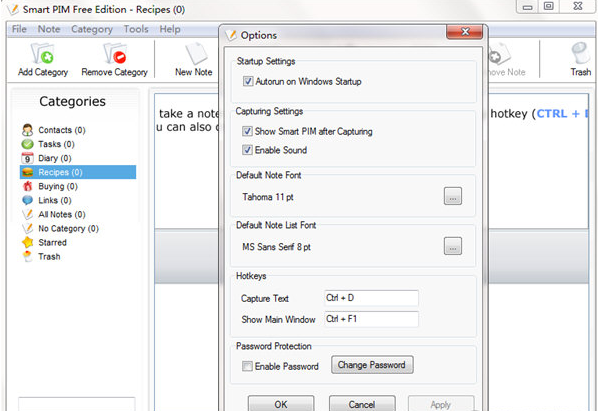This screenshot has width=598, height=411.
Task: Create a note with the New Note icon
Action: click(x=196, y=53)
